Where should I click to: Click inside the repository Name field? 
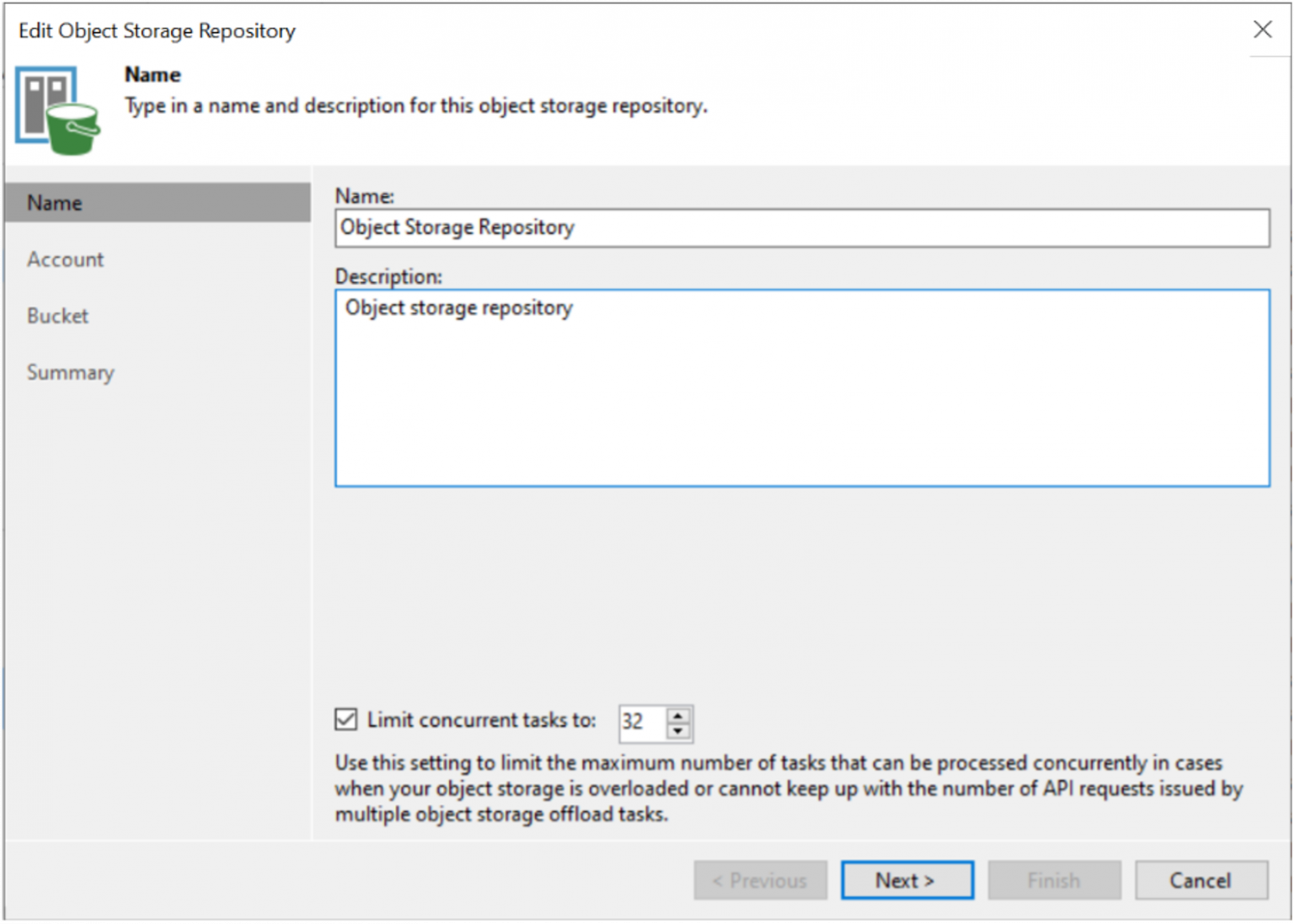(800, 227)
